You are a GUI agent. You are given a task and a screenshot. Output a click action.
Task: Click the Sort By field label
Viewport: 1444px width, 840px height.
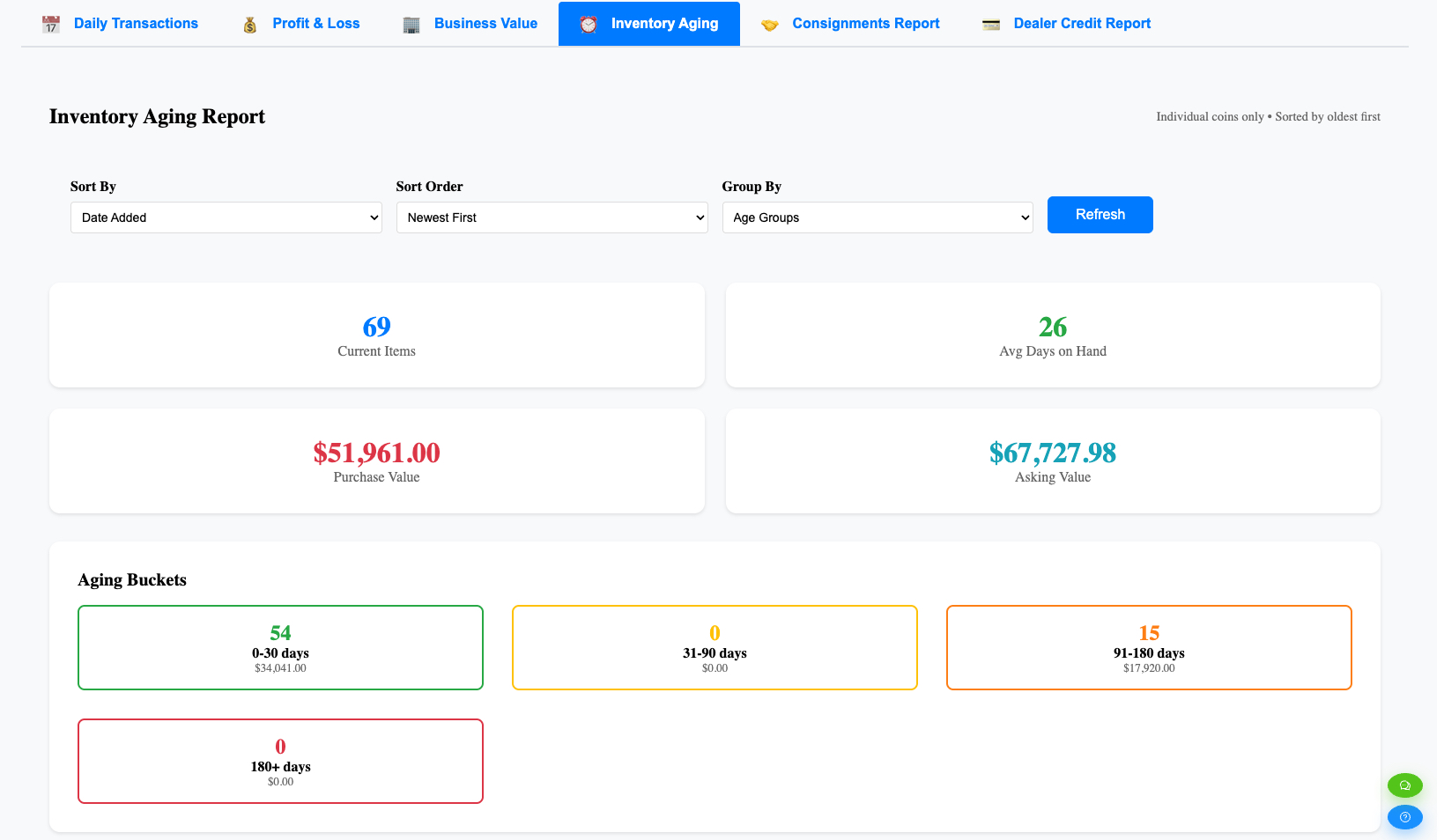[x=93, y=186]
